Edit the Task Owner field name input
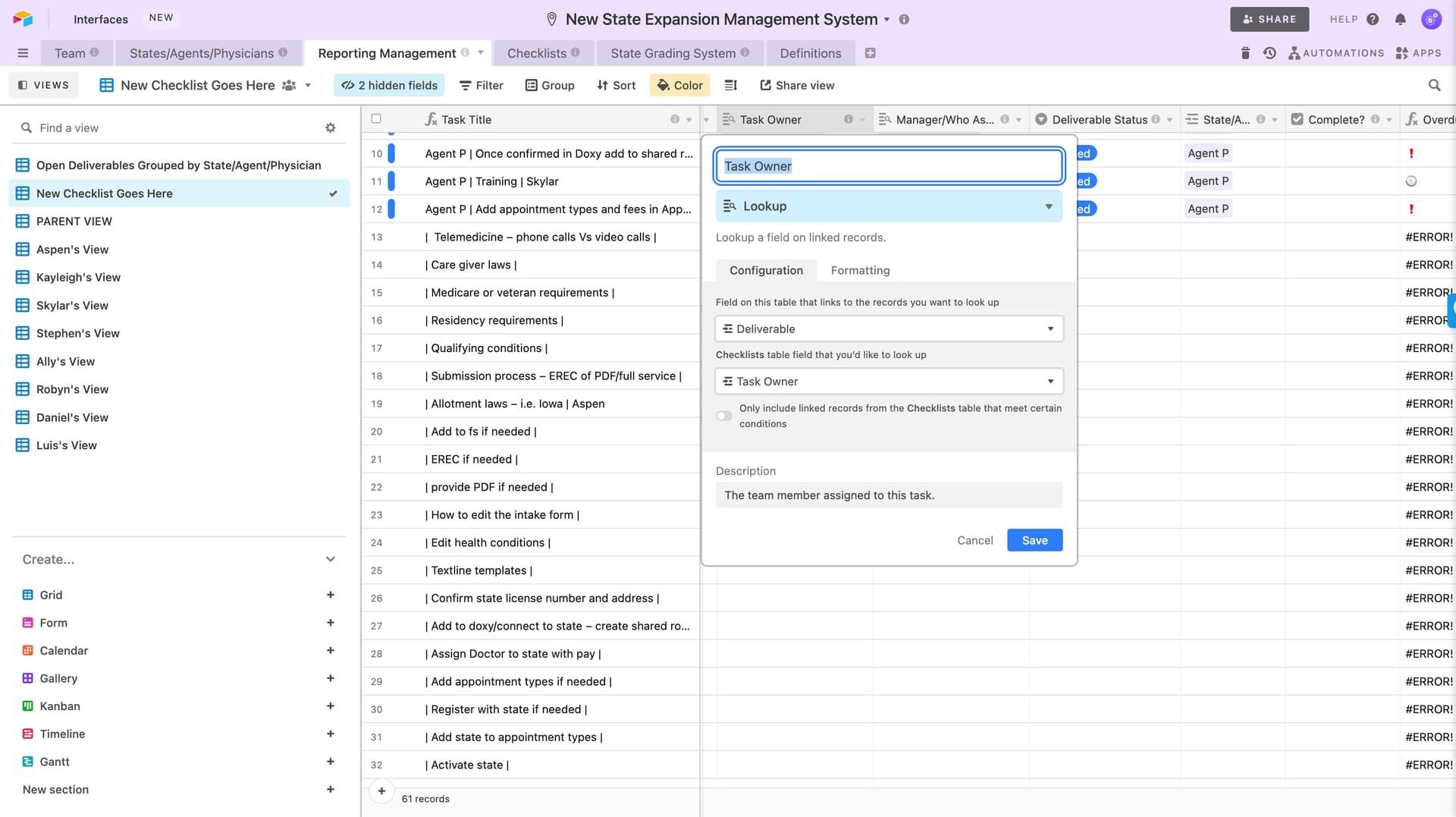 click(x=889, y=166)
